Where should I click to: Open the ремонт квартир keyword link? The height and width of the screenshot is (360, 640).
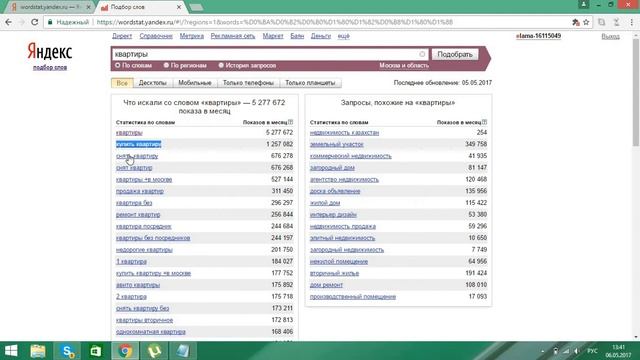click(138, 214)
